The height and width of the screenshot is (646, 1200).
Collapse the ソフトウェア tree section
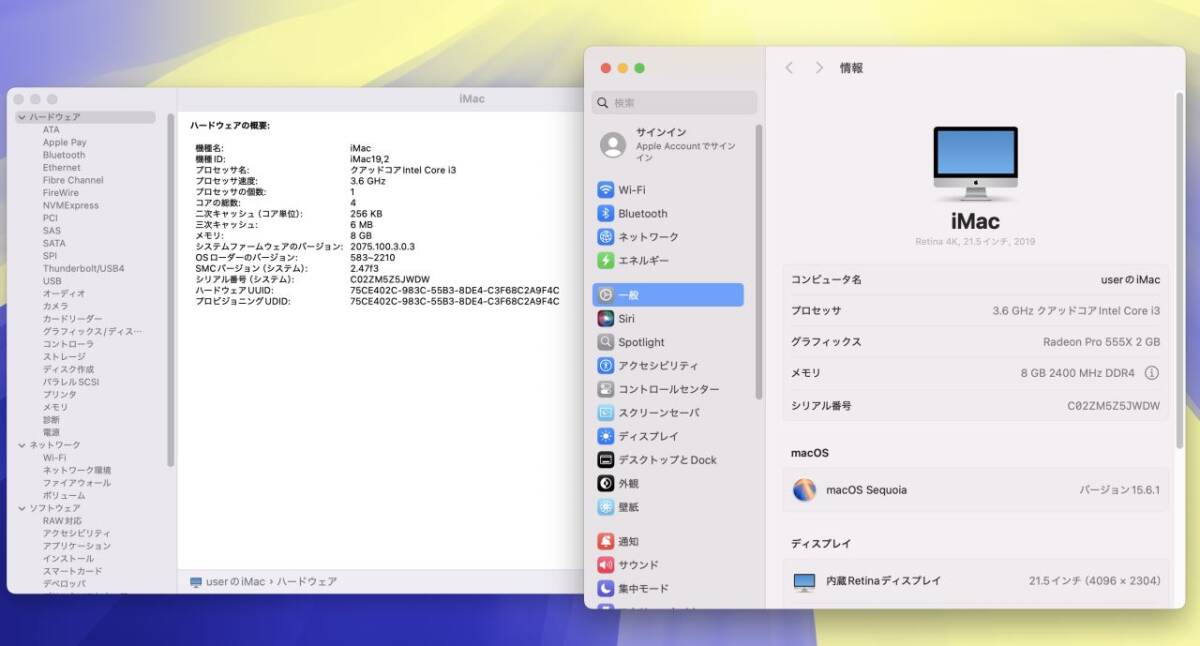click(x=21, y=508)
